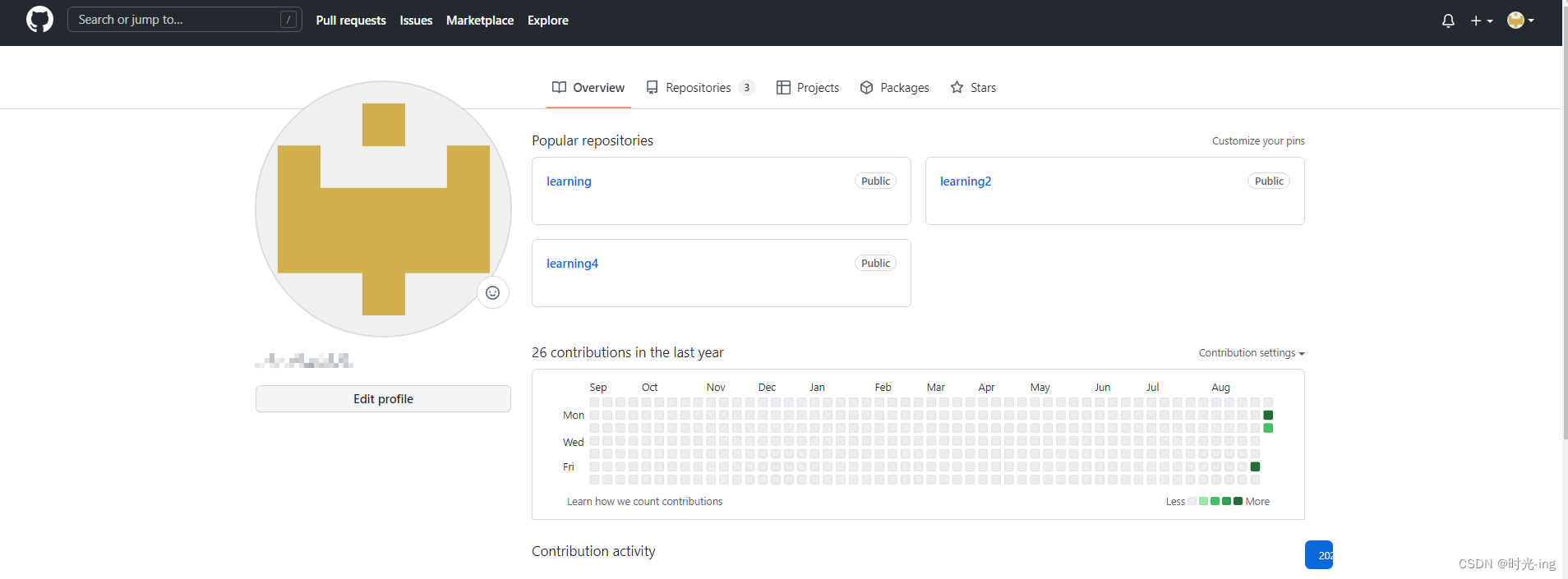This screenshot has width=1568, height=579.
Task: Go to Pull requests
Action: point(351,21)
